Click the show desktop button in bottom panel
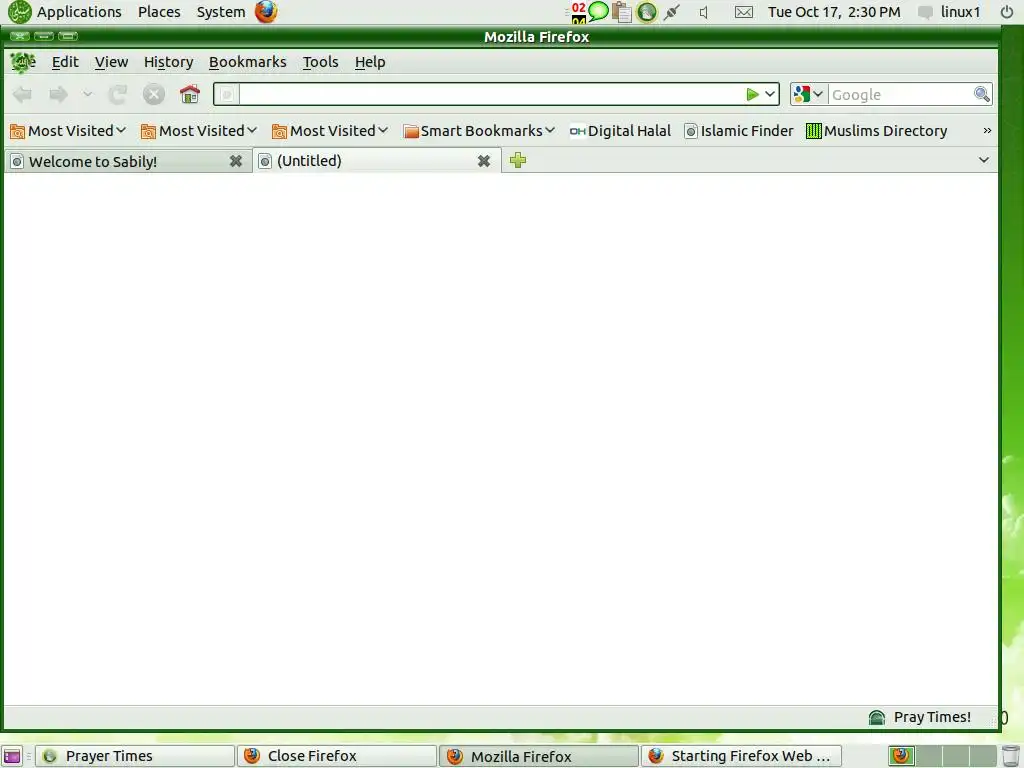 click(12, 756)
